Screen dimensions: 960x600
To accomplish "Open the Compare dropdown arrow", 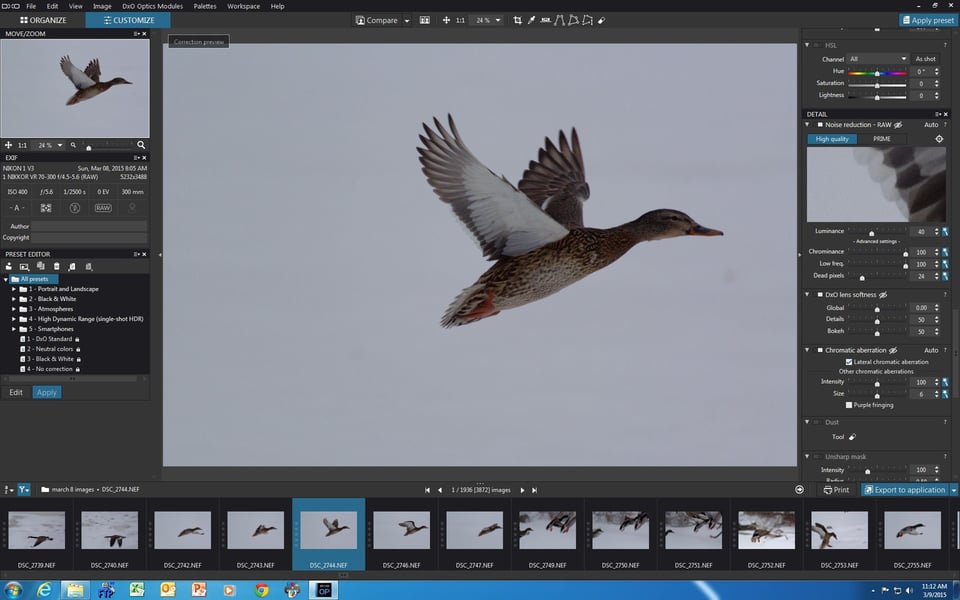I will pyautogui.click(x=407, y=20).
